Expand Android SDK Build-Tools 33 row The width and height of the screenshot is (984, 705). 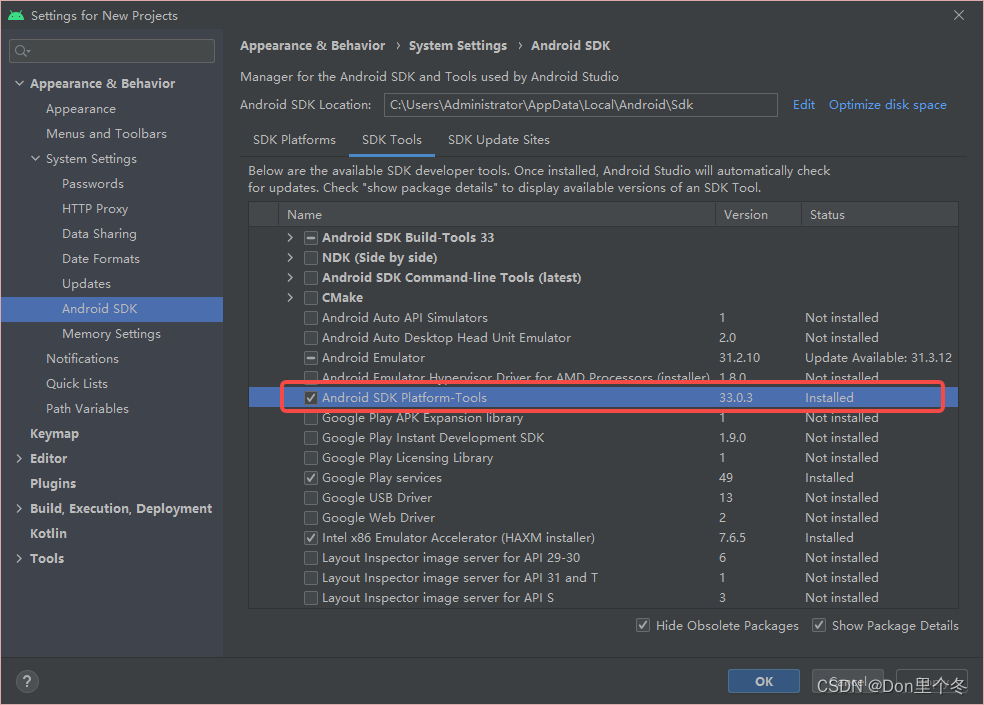290,238
